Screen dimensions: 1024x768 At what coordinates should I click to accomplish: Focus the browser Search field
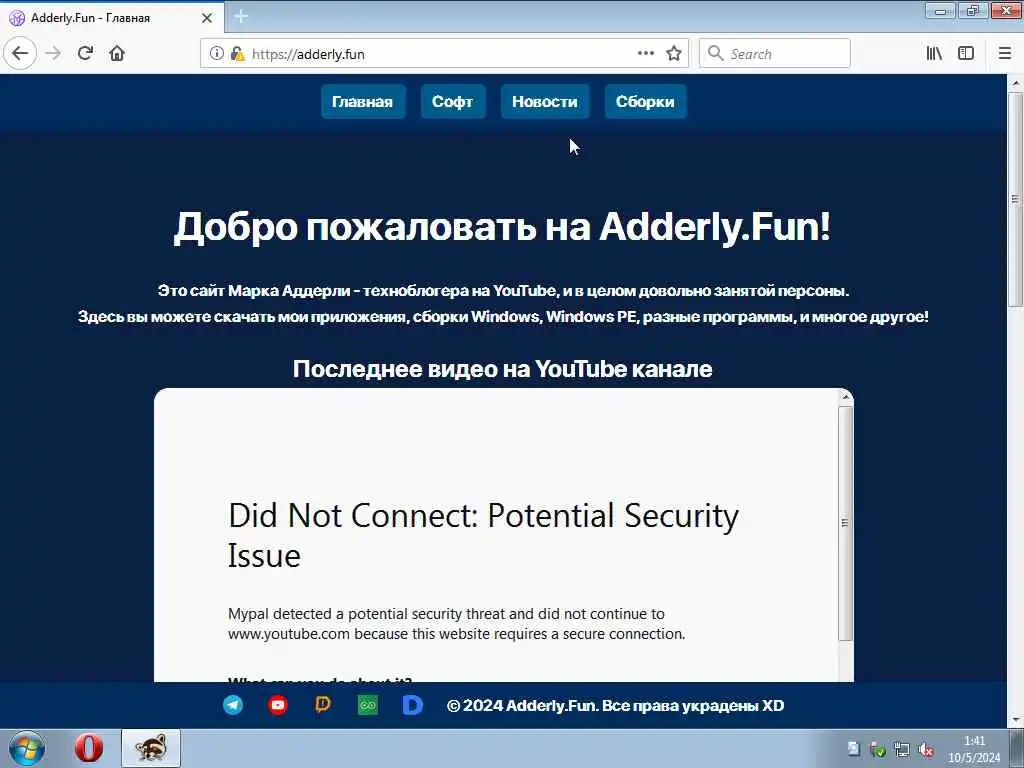775,54
